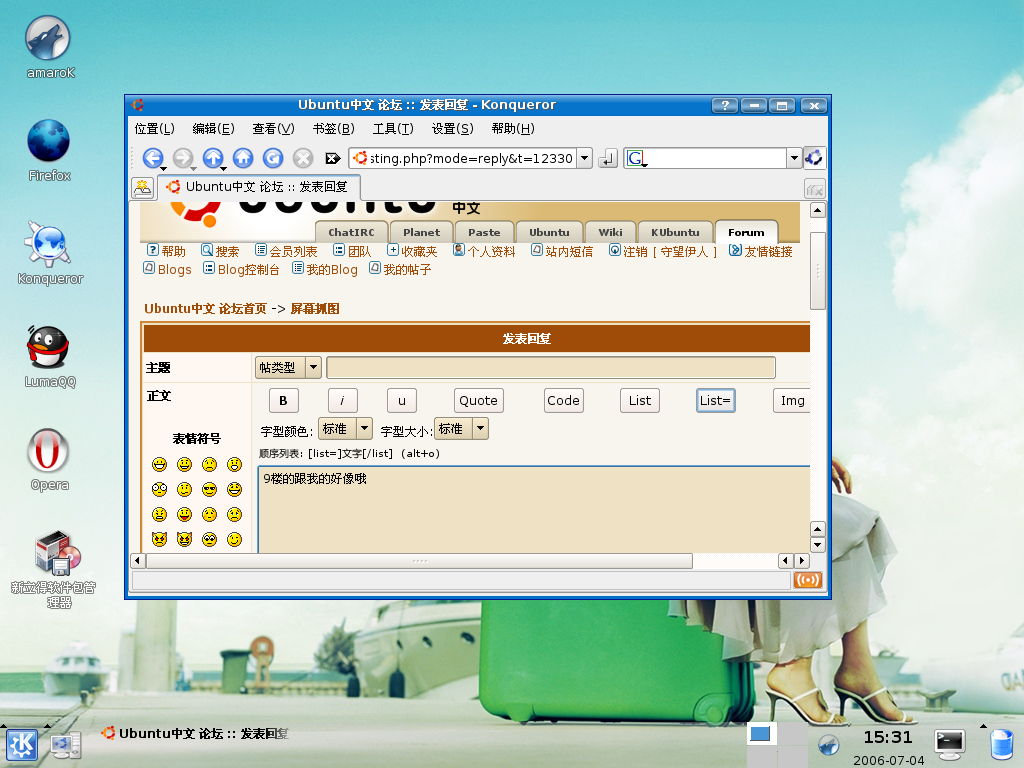The width and height of the screenshot is (1024, 768).
Task: Click the 主题 subject input field
Action: tap(551, 368)
